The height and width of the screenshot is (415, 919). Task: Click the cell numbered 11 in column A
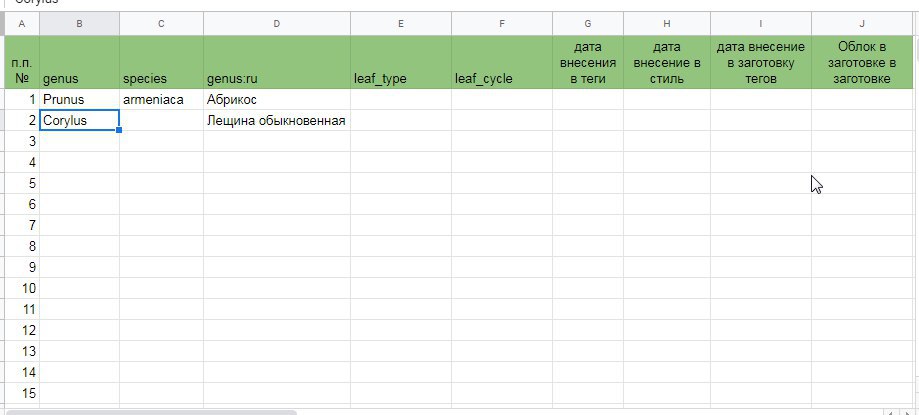[22, 309]
